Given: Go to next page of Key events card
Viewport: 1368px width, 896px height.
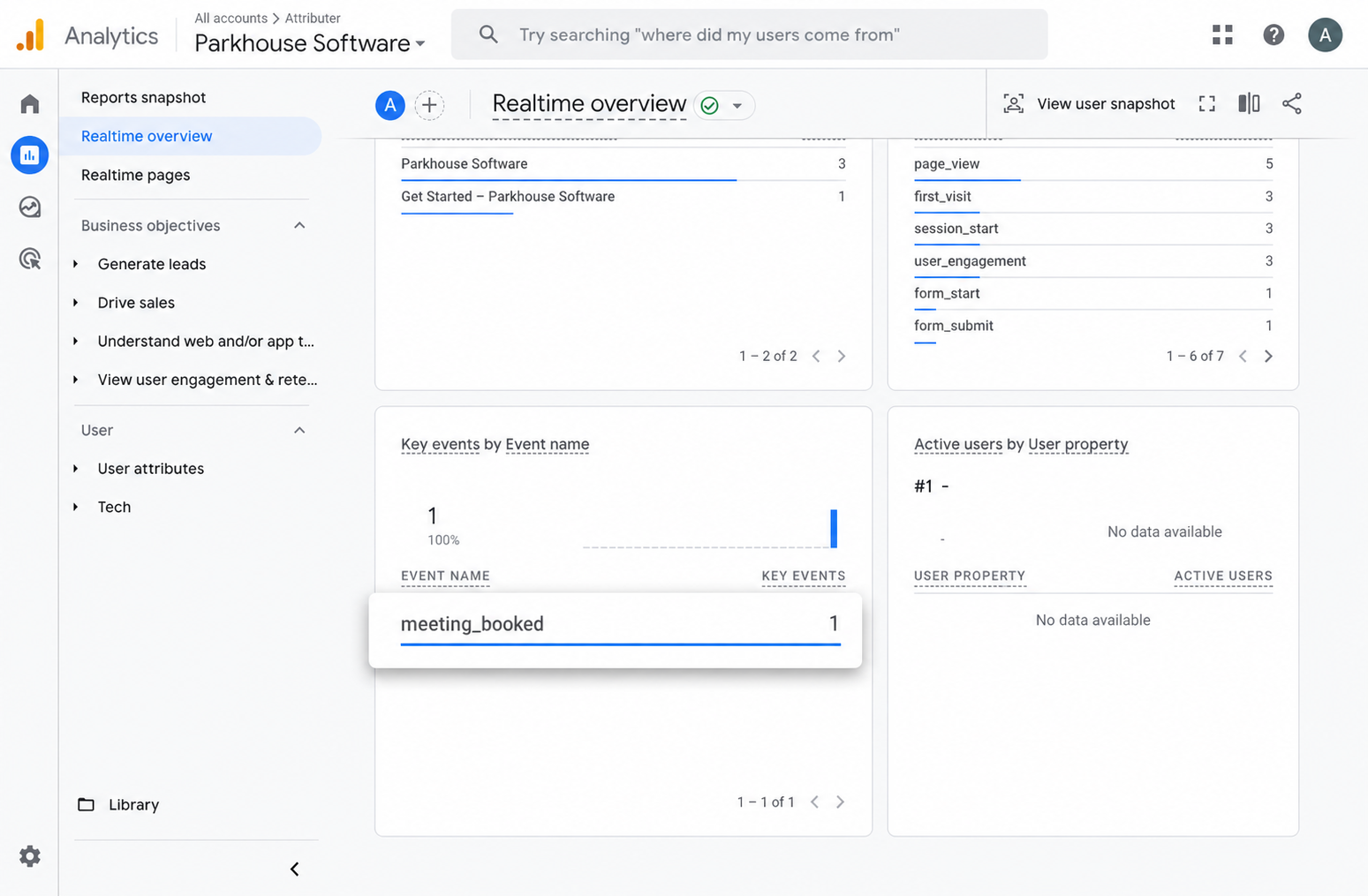Looking at the screenshot, I should (840, 802).
